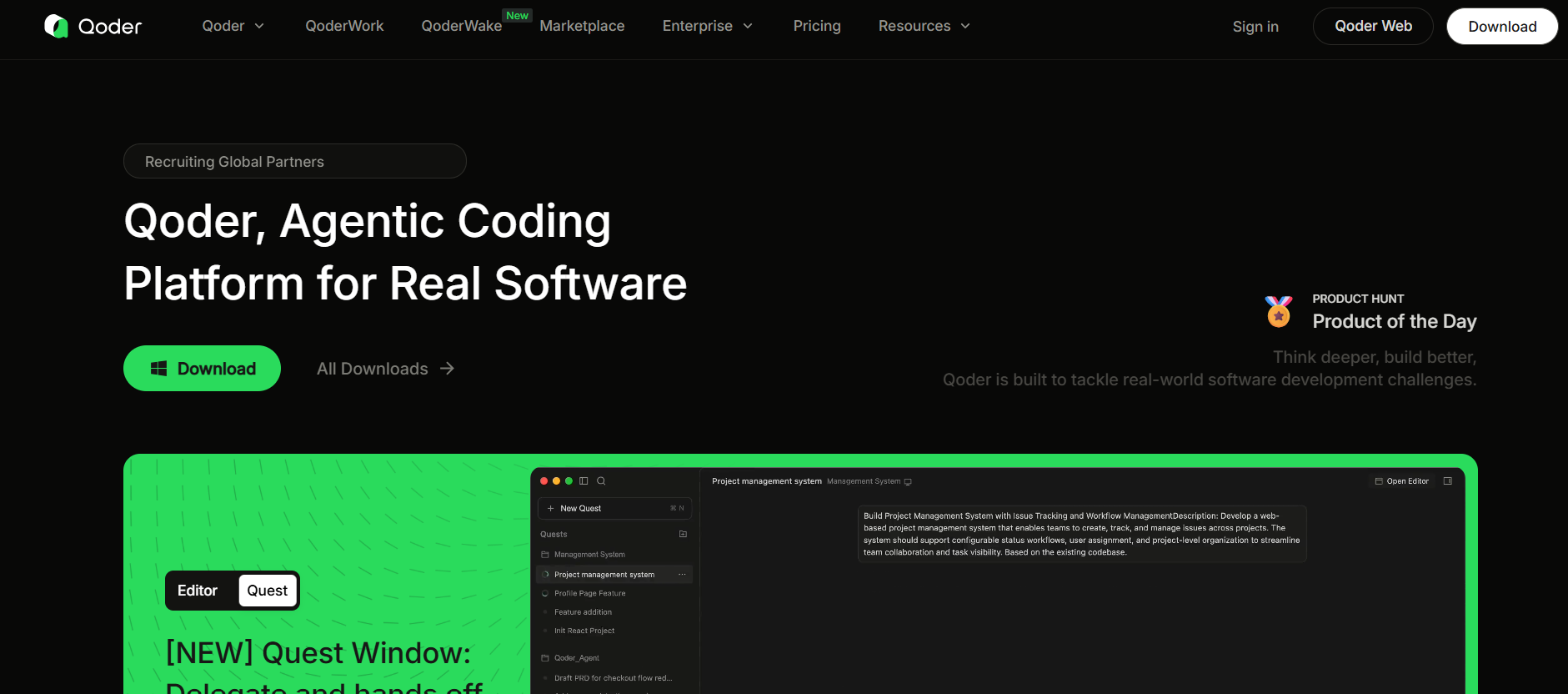The width and height of the screenshot is (1568, 694).
Task: Click the Product Hunt medal icon
Action: click(1279, 312)
